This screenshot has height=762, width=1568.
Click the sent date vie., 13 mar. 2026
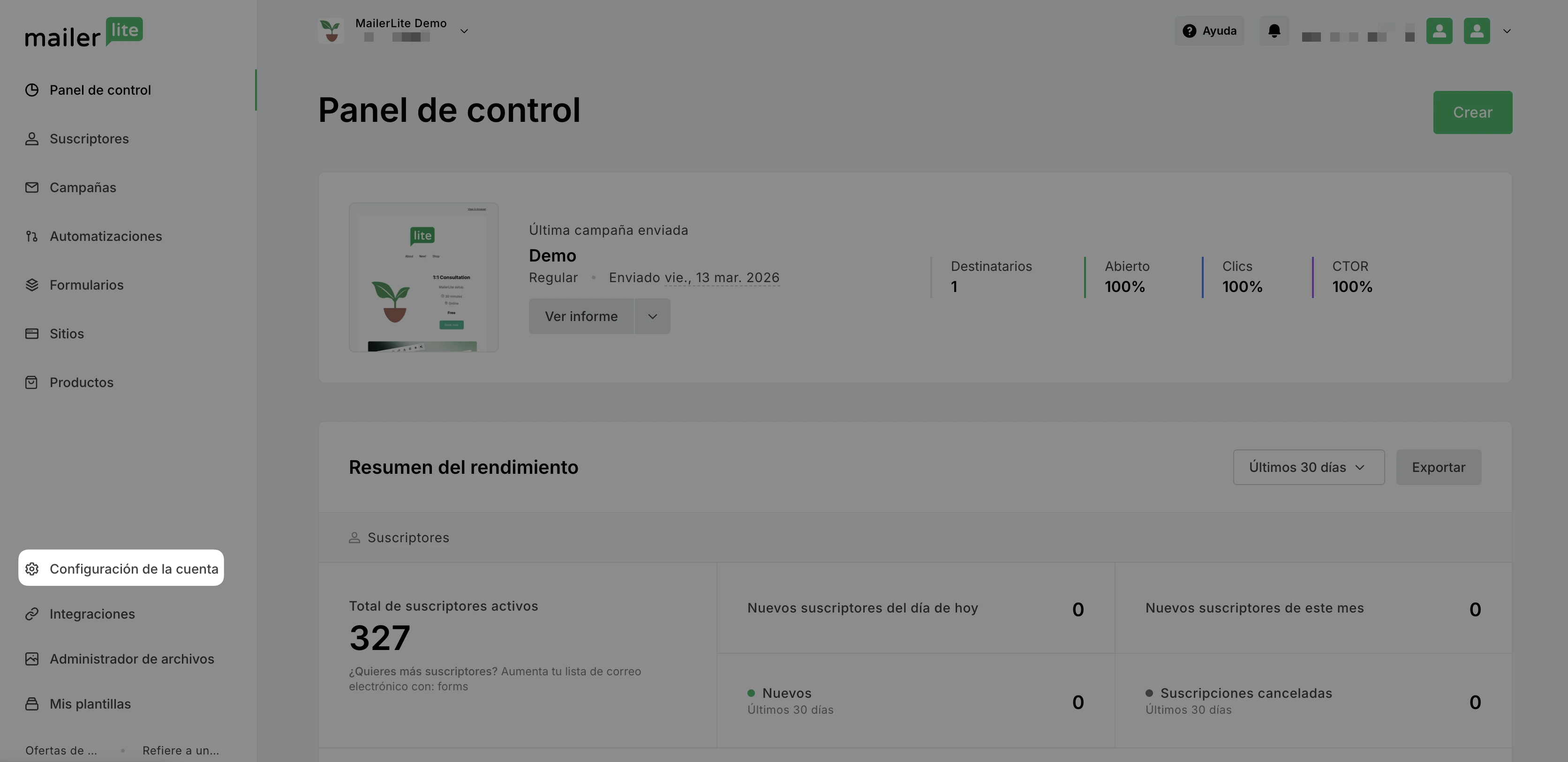(722, 277)
